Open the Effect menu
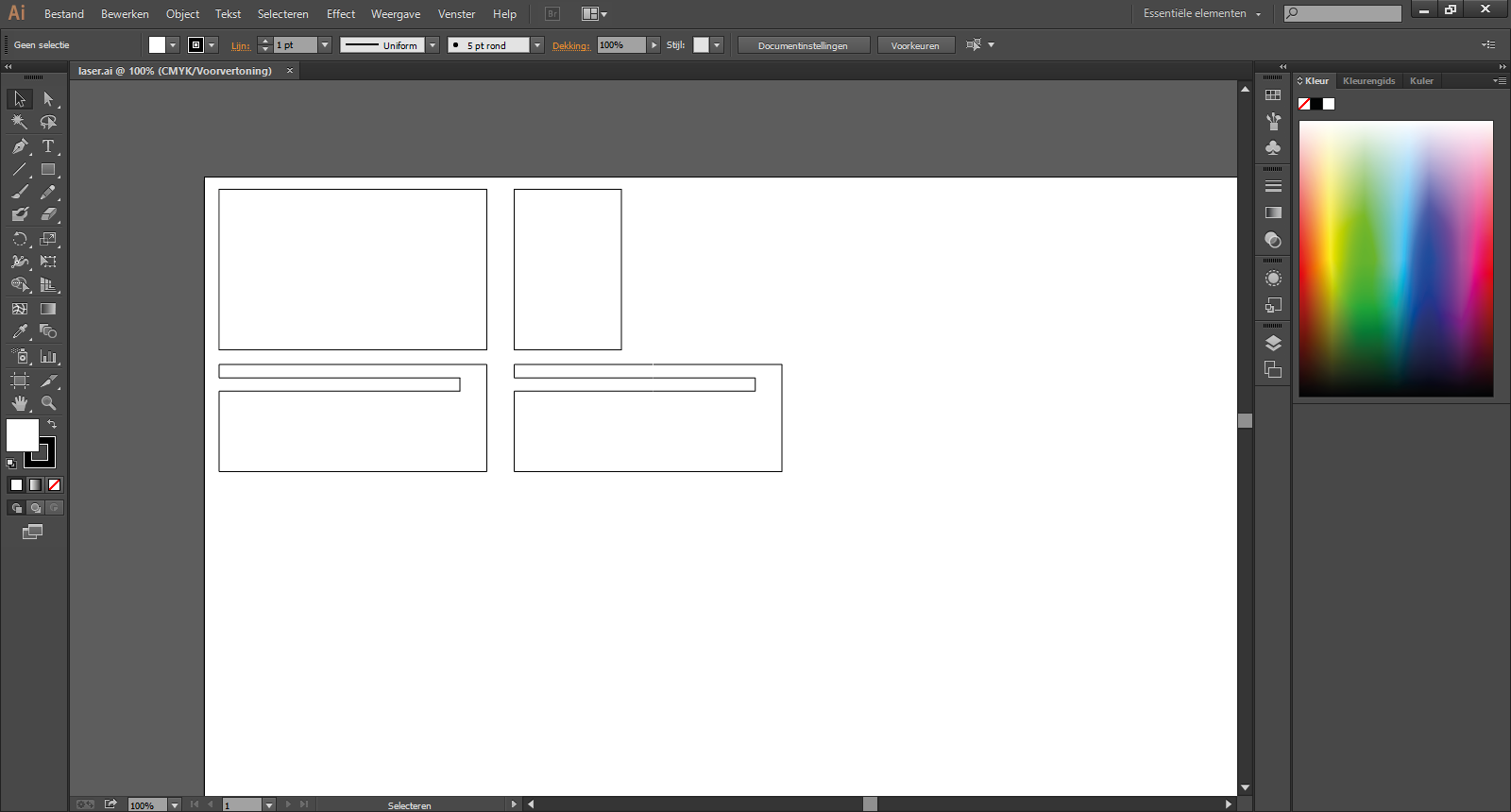Screen dimensions: 1511x812 (x=341, y=14)
